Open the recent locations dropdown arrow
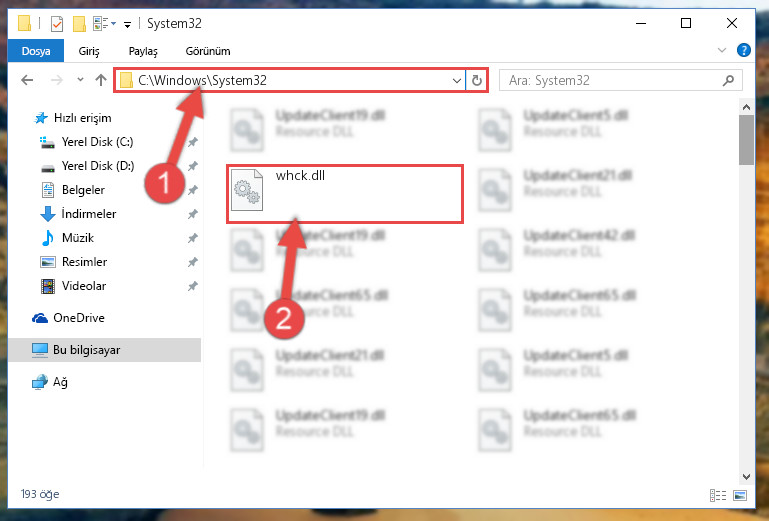This screenshot has height=521, width=769. (80, 79)
